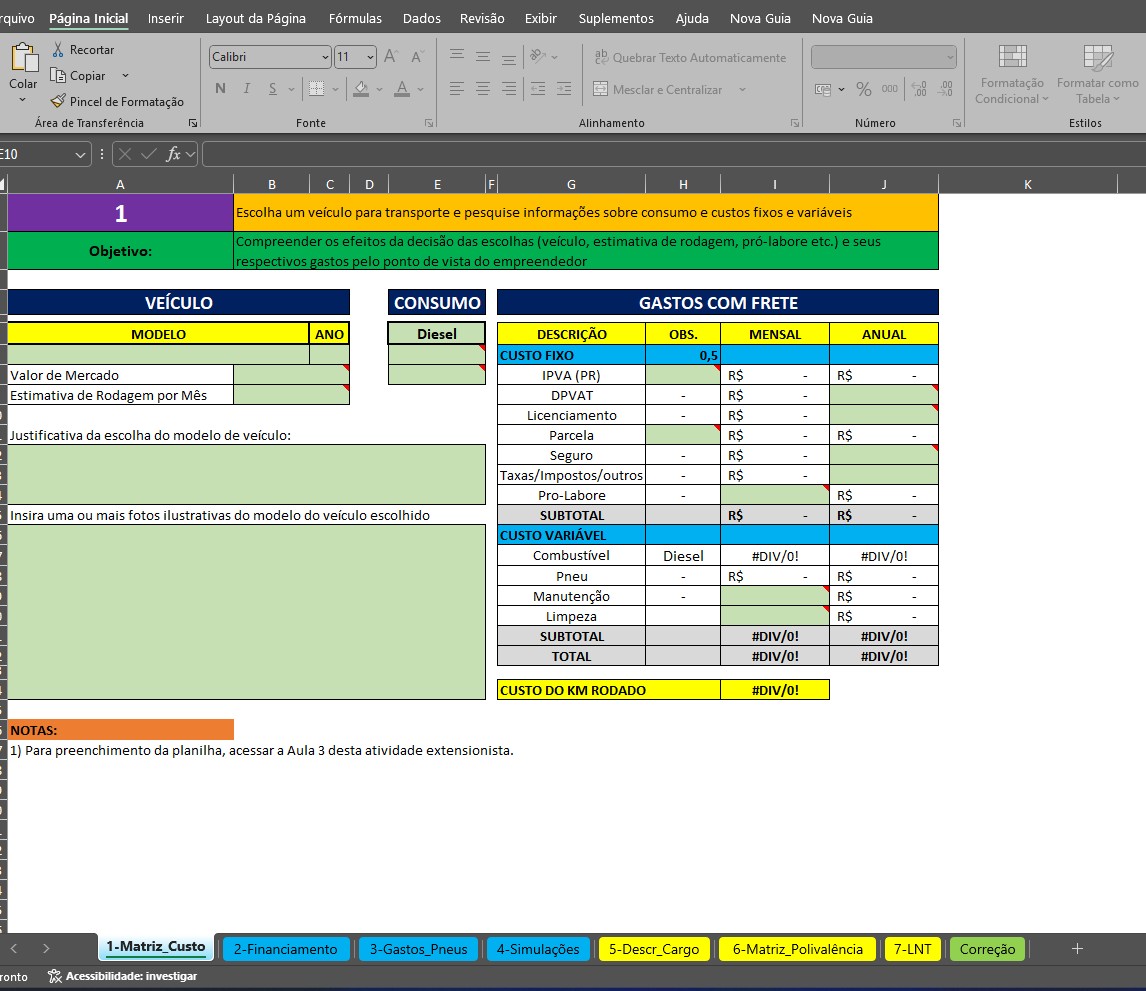Toggle italic (I) formatting

coord(247,89)
